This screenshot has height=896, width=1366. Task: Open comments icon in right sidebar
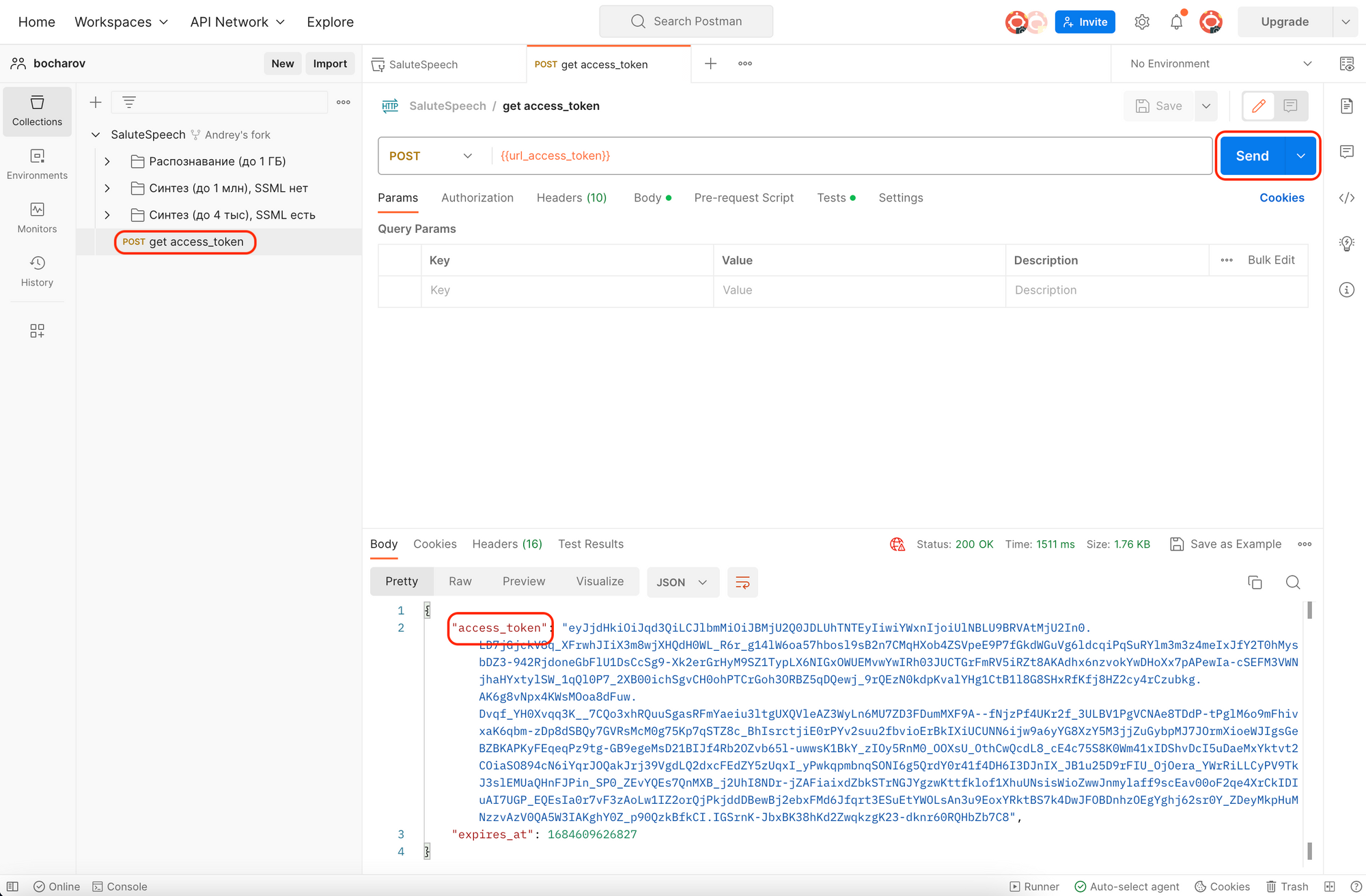(1346, 152)
